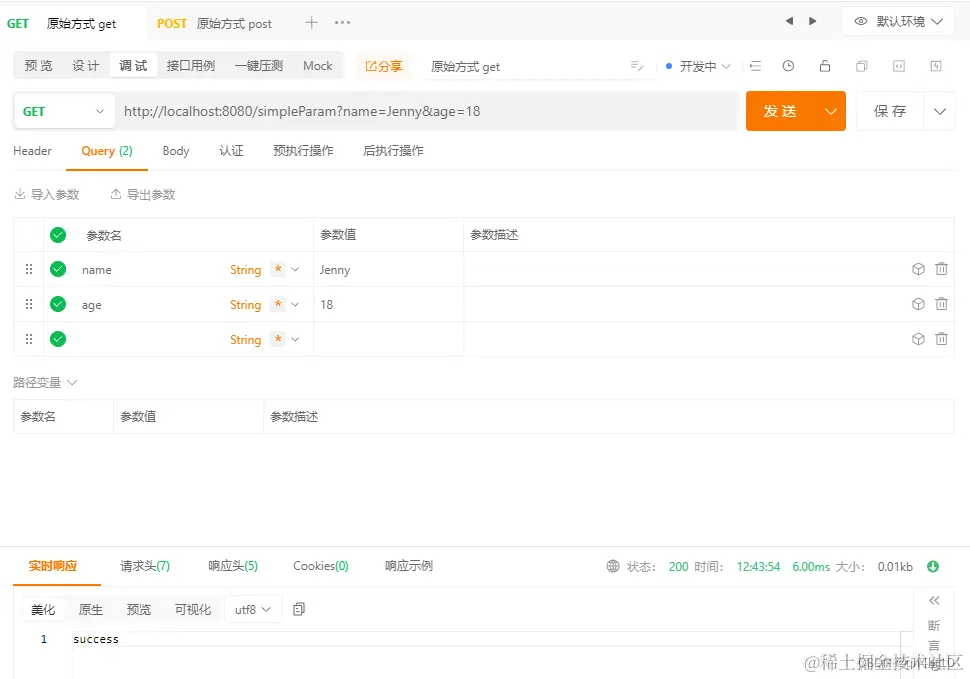This screenshot has width=970, height=679.
Task: Open the 发送 button arrow dropdown
Action: point(830,111)
